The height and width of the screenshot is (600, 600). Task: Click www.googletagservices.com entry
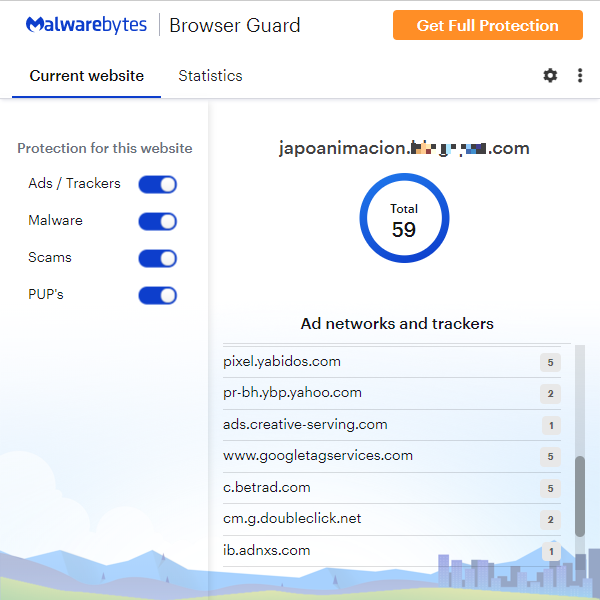392,457
